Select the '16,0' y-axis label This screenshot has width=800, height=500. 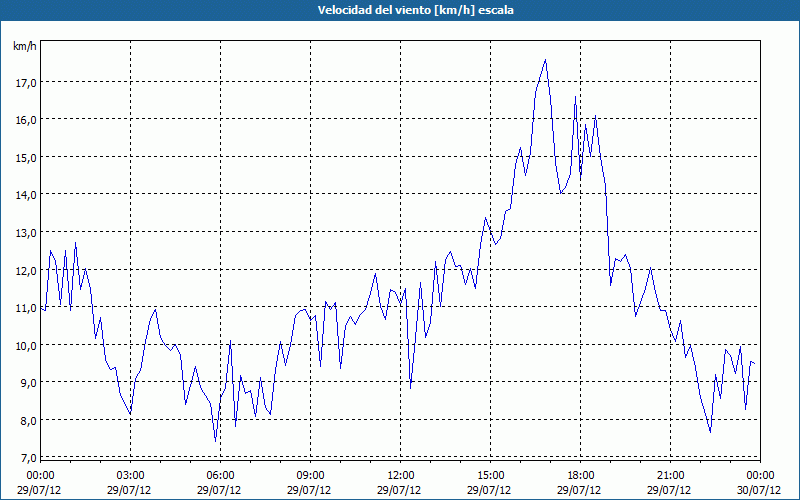click(x=26, y=120)
